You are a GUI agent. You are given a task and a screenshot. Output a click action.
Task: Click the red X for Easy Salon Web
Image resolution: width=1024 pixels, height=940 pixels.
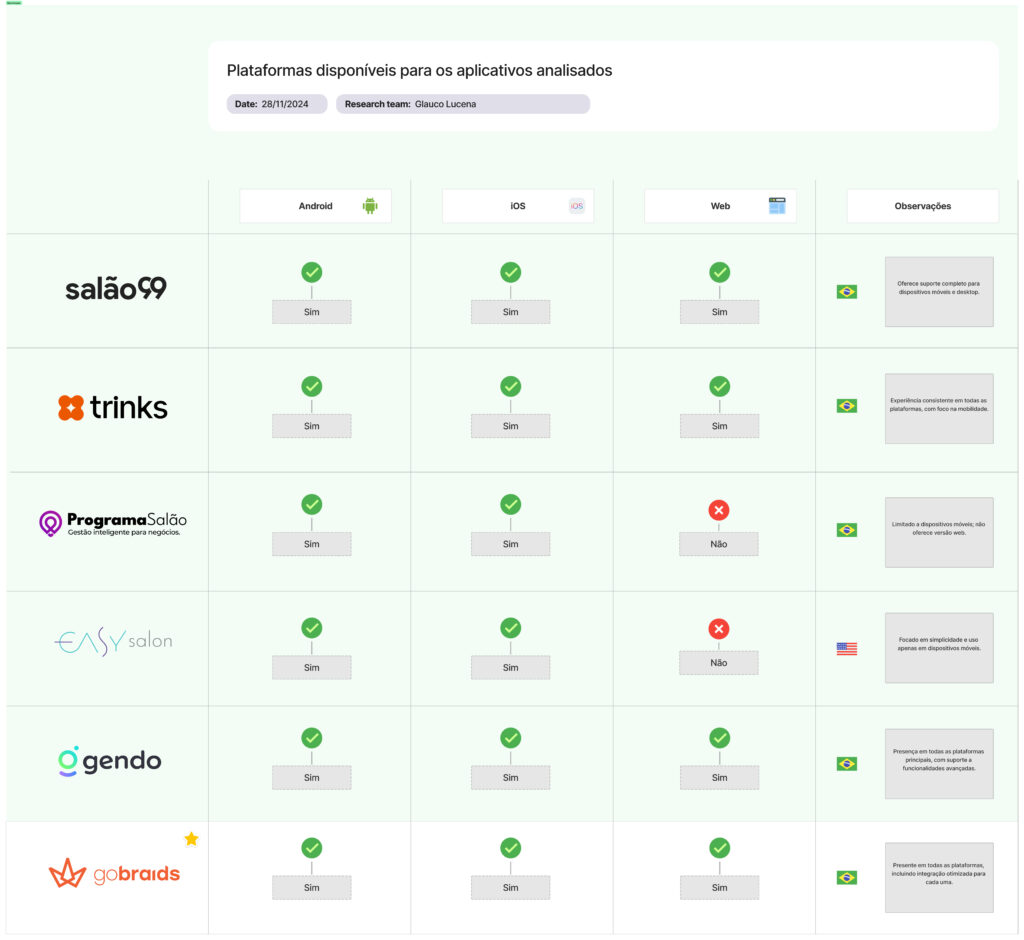pyautogui.click(x=719, y=629)
